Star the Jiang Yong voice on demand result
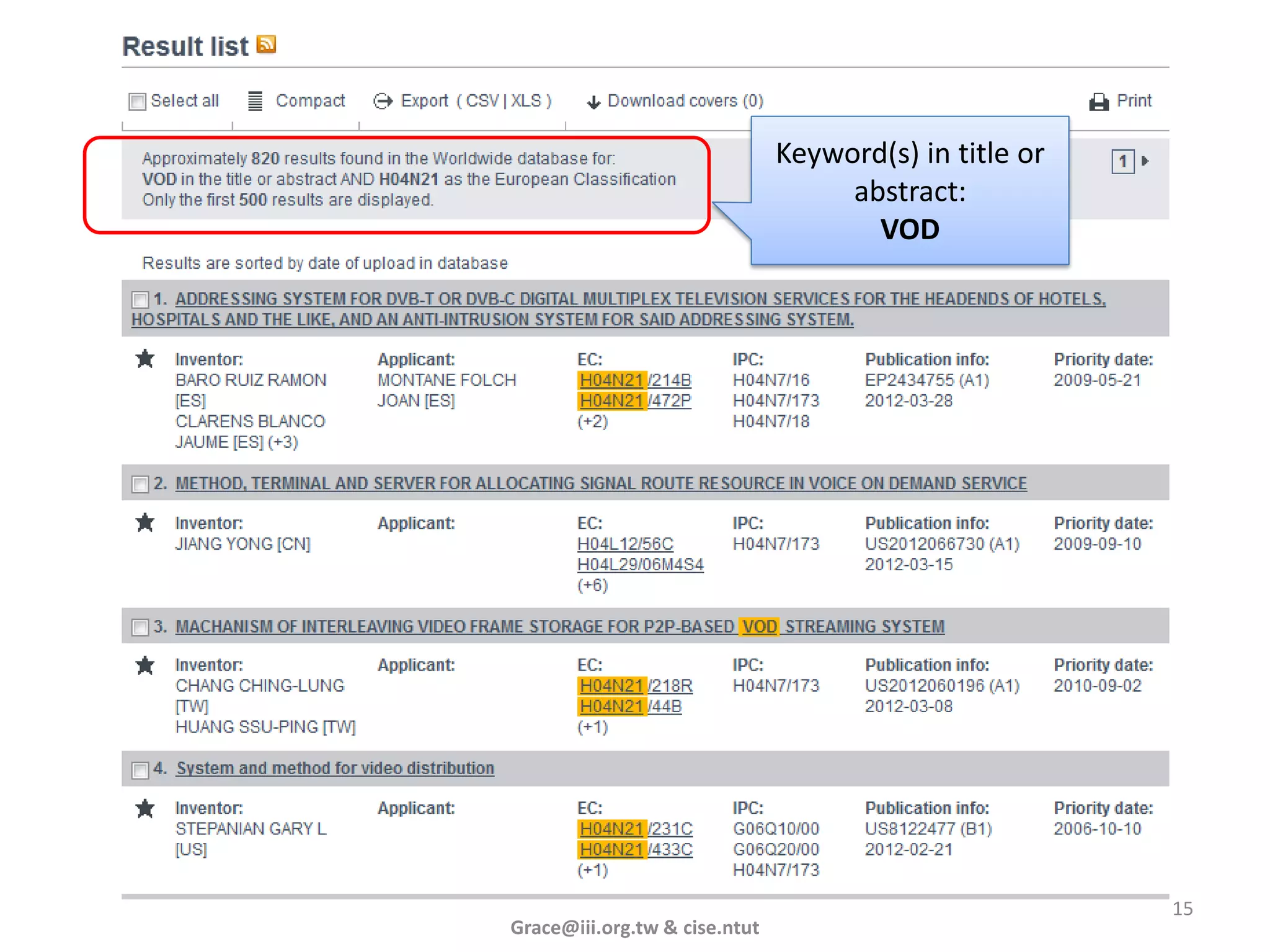This screenshot has width=1270, height=952. tap(145, 522)
